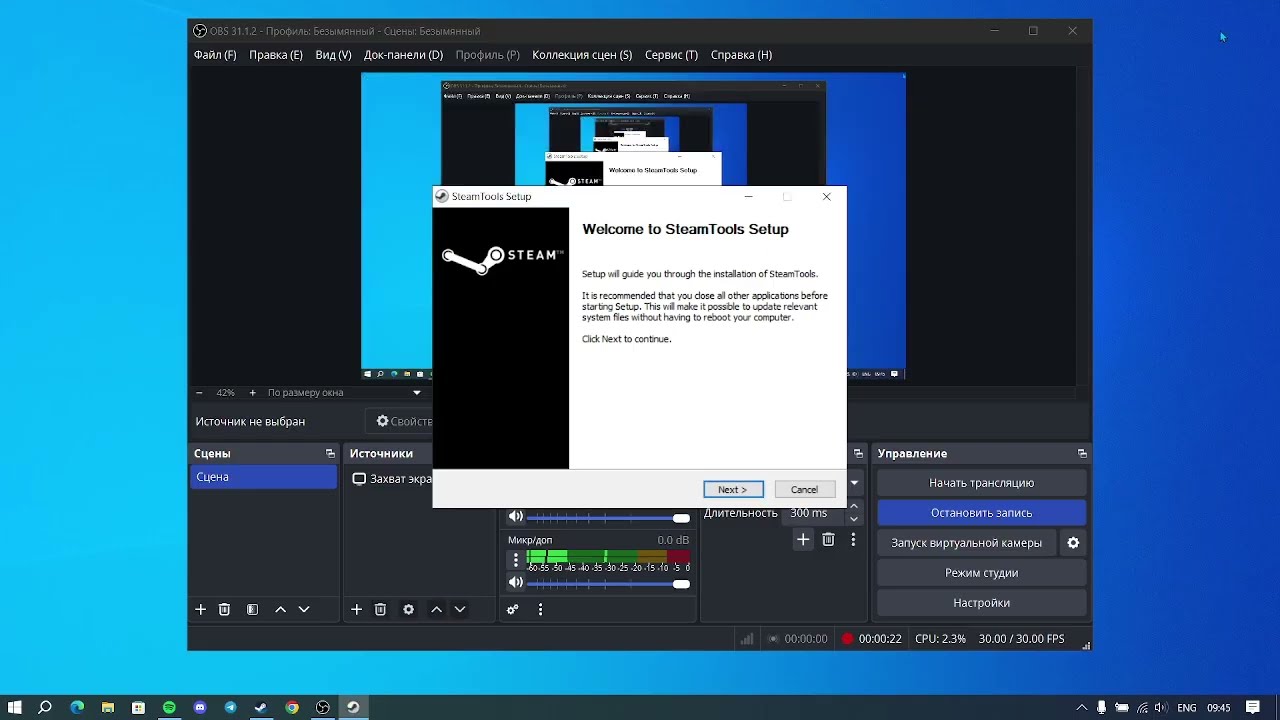Move source down arrow in Источники toolbar
1280x720 pixels.
[x=460, y=609]
